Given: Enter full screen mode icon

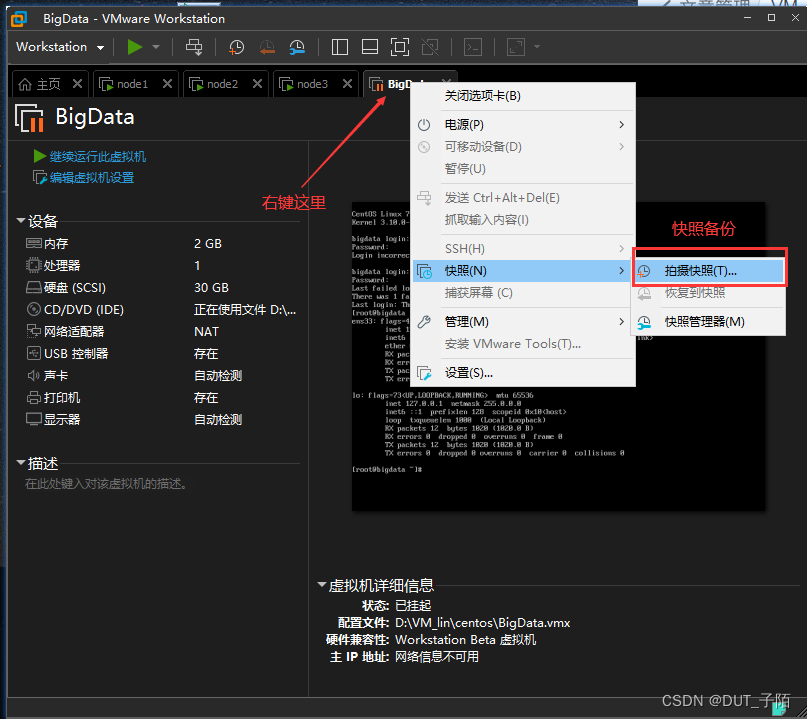Looking at the screenshot, I should 400,47.
